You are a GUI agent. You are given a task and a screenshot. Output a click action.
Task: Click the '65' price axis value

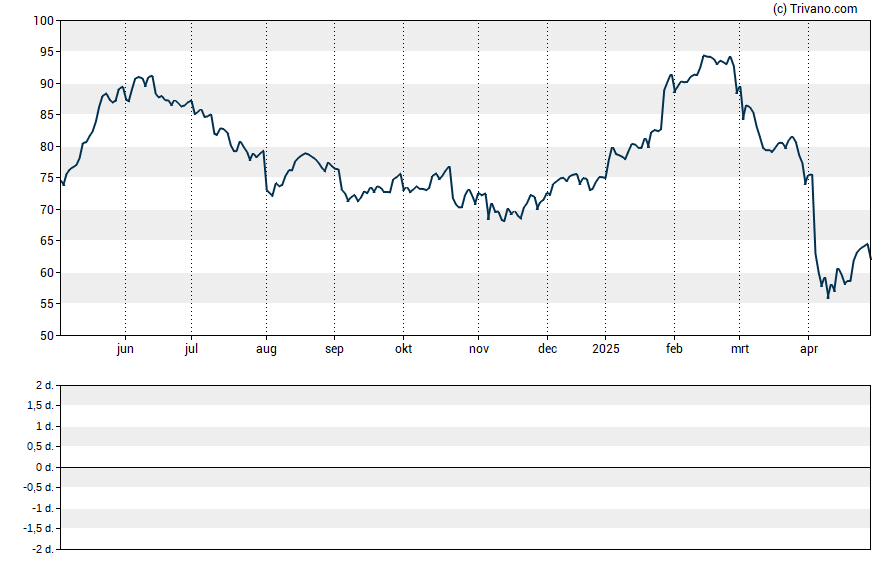coord(47,241)
